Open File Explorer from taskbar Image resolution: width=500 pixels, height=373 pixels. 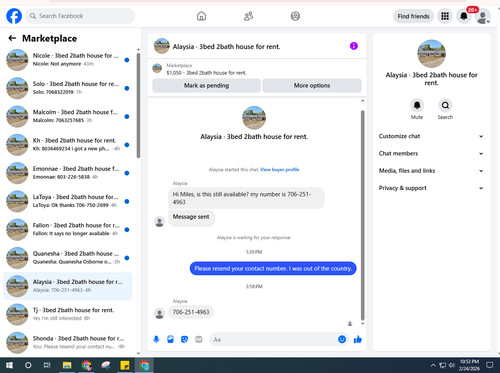pyautogui.click(x=67, y=365)
